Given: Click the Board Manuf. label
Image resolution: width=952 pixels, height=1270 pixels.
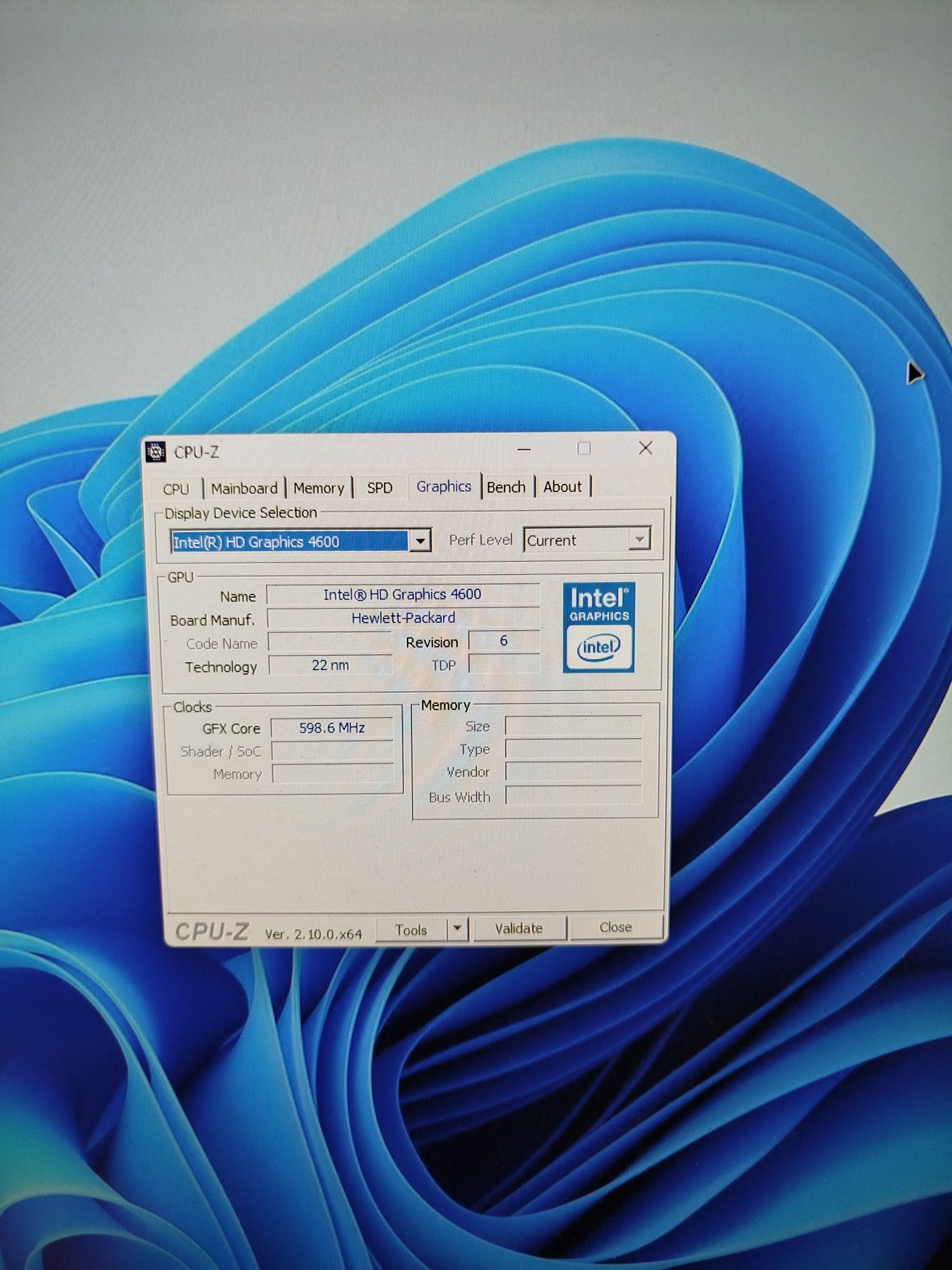Looking at the screenshot, I should [213, 620].
